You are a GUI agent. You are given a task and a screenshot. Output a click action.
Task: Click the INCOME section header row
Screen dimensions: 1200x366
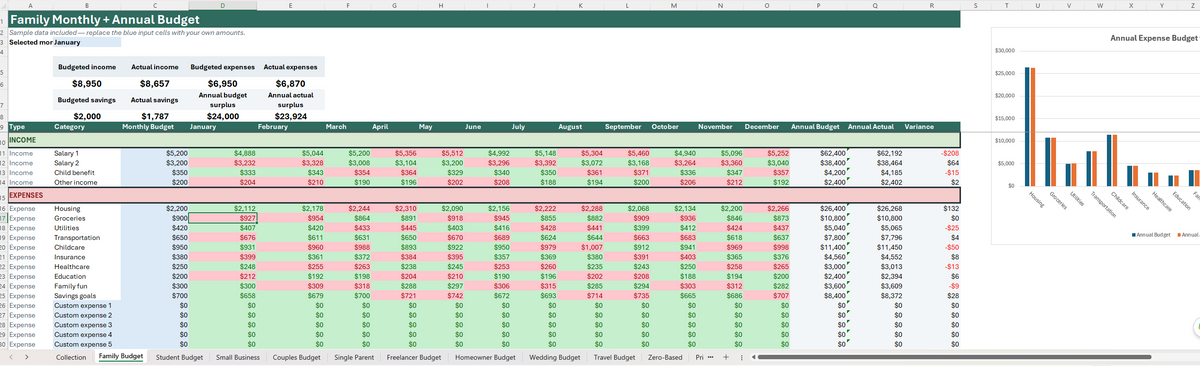click(485, 140)
